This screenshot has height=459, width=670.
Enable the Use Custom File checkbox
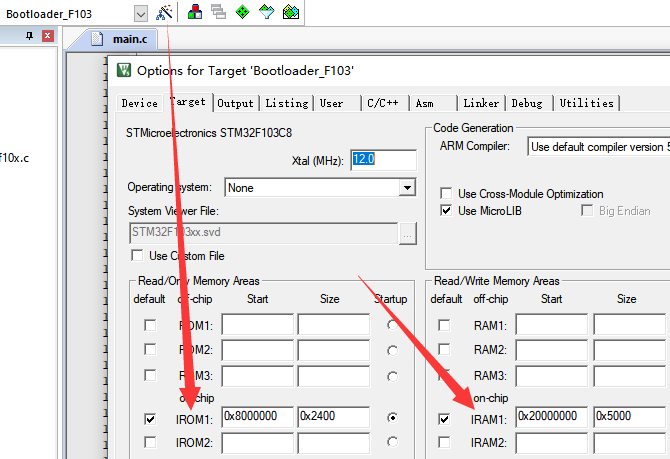point(137,256)
